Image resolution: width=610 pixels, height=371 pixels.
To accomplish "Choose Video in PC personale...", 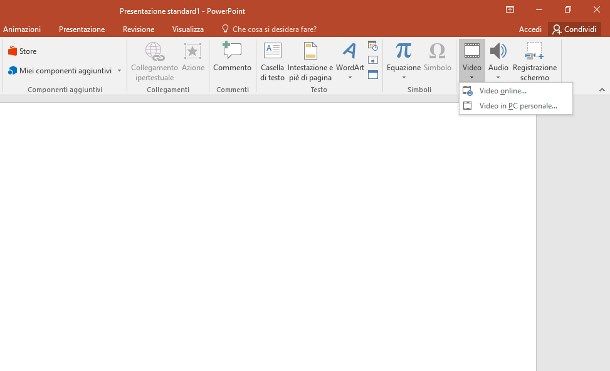I will [x=516, y=106].
